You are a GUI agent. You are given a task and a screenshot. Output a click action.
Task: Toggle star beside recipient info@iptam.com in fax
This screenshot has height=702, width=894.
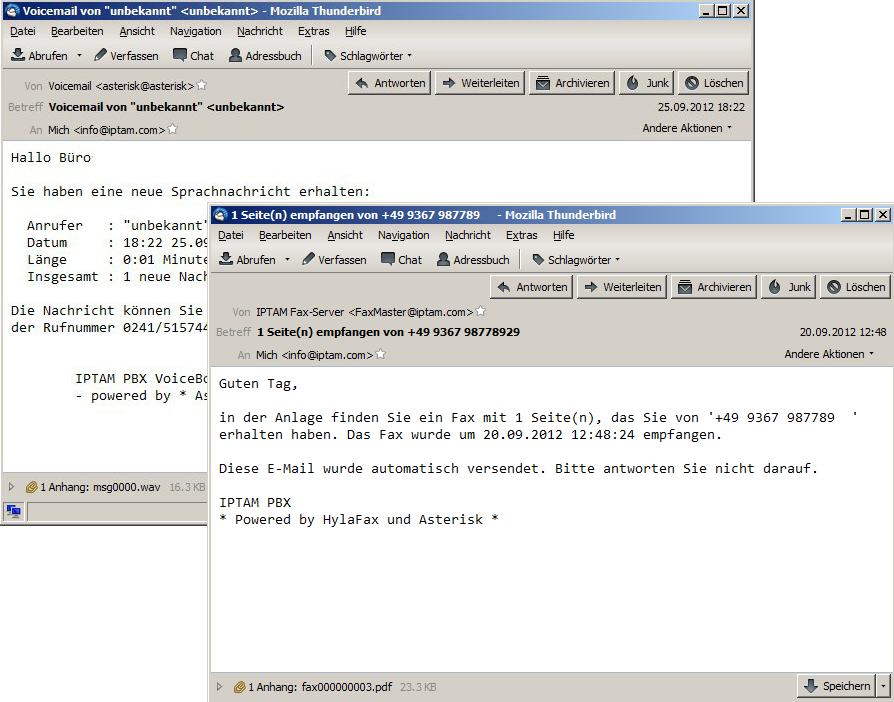[380, 355]
